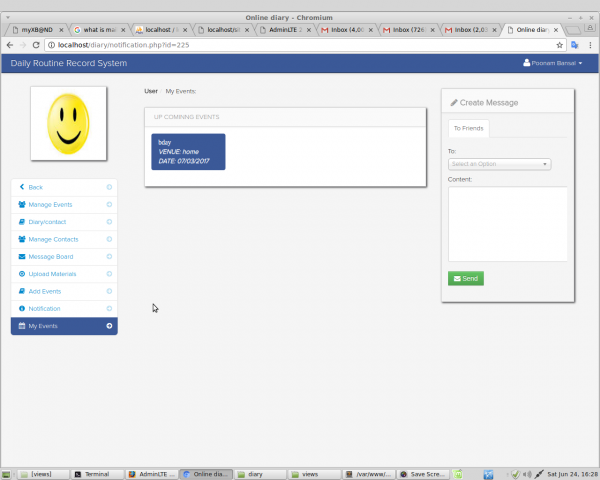Open the Manage Events link
This screenshot has height=480, width=600.
point(50,204)
